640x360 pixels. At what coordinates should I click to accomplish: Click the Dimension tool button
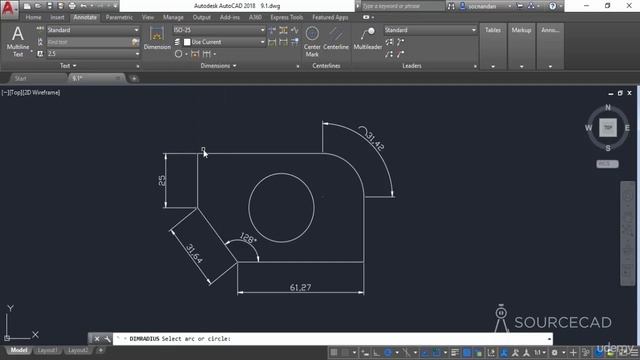coord(157,38)
